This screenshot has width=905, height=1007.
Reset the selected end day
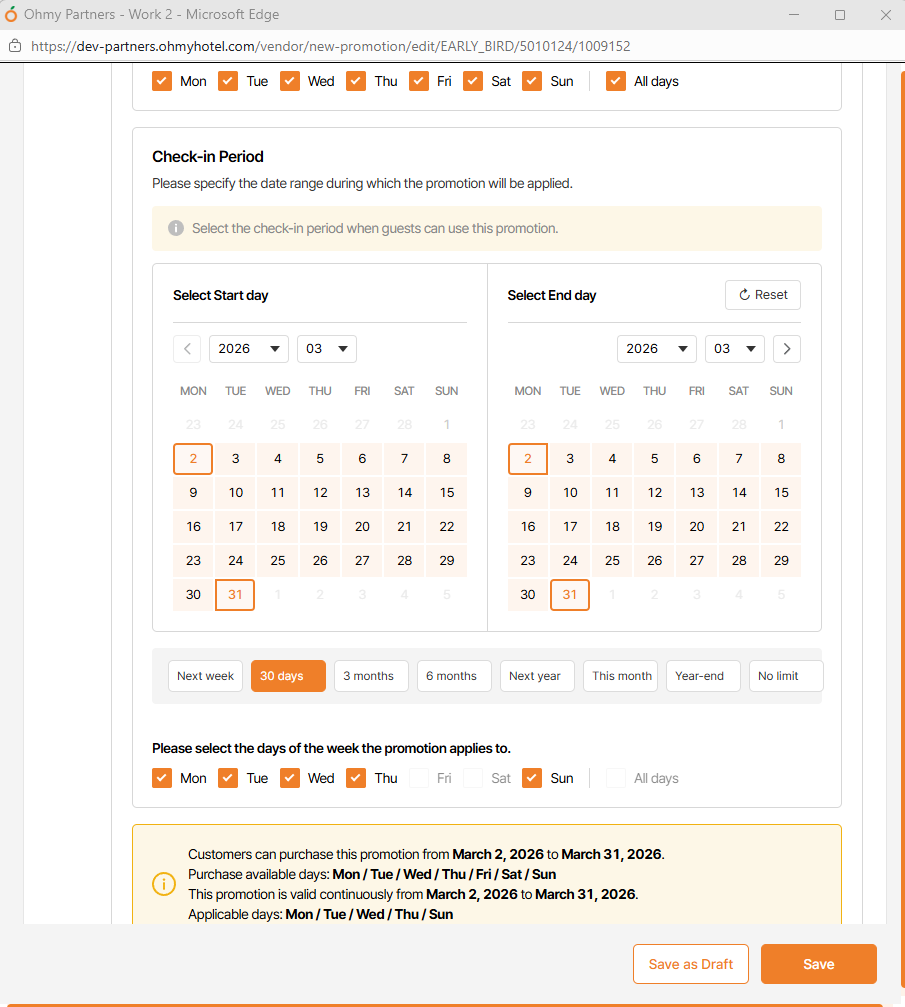pyautogui.click(x=762, y=295)
